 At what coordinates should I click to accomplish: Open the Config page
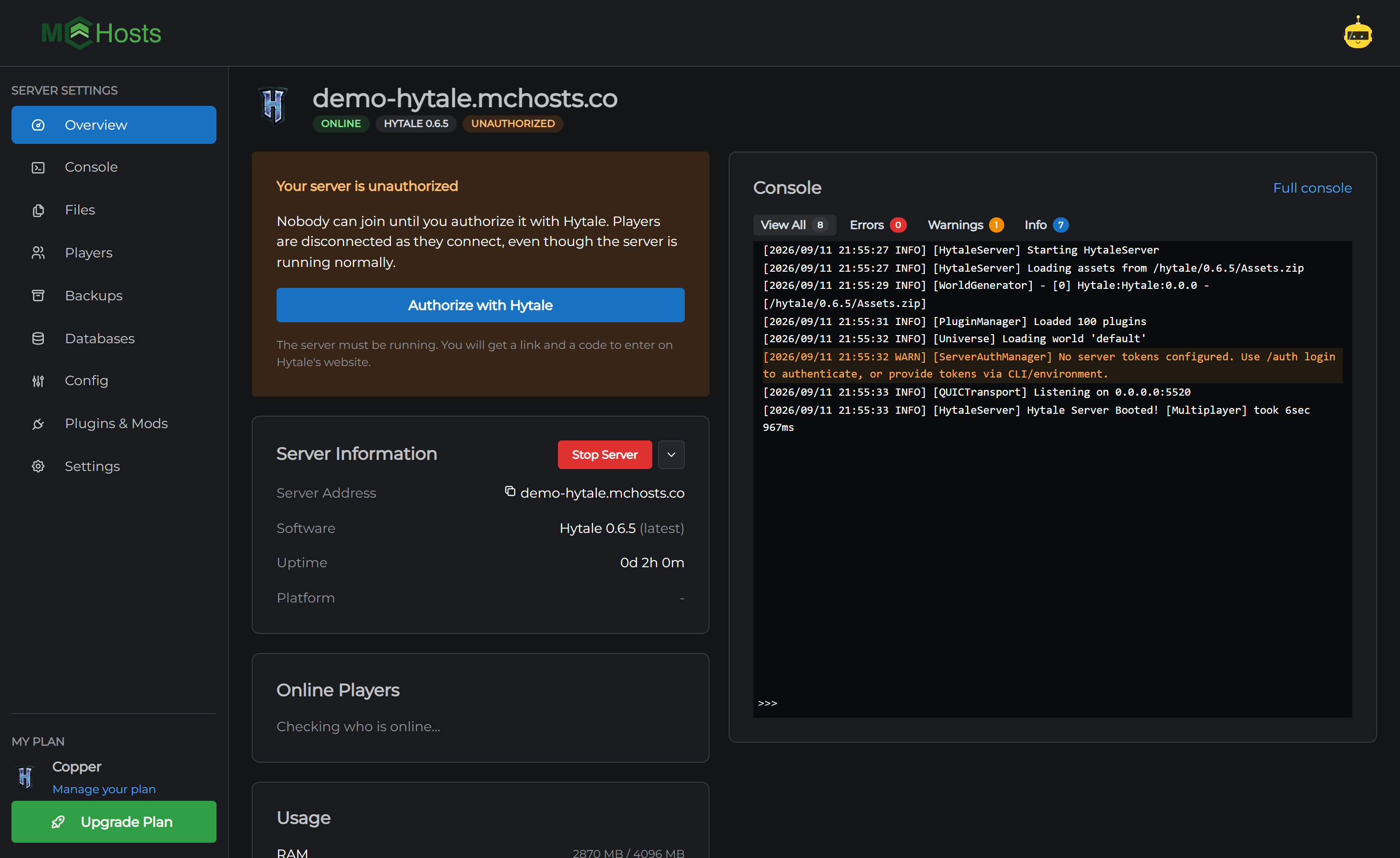tap(113, 381)
